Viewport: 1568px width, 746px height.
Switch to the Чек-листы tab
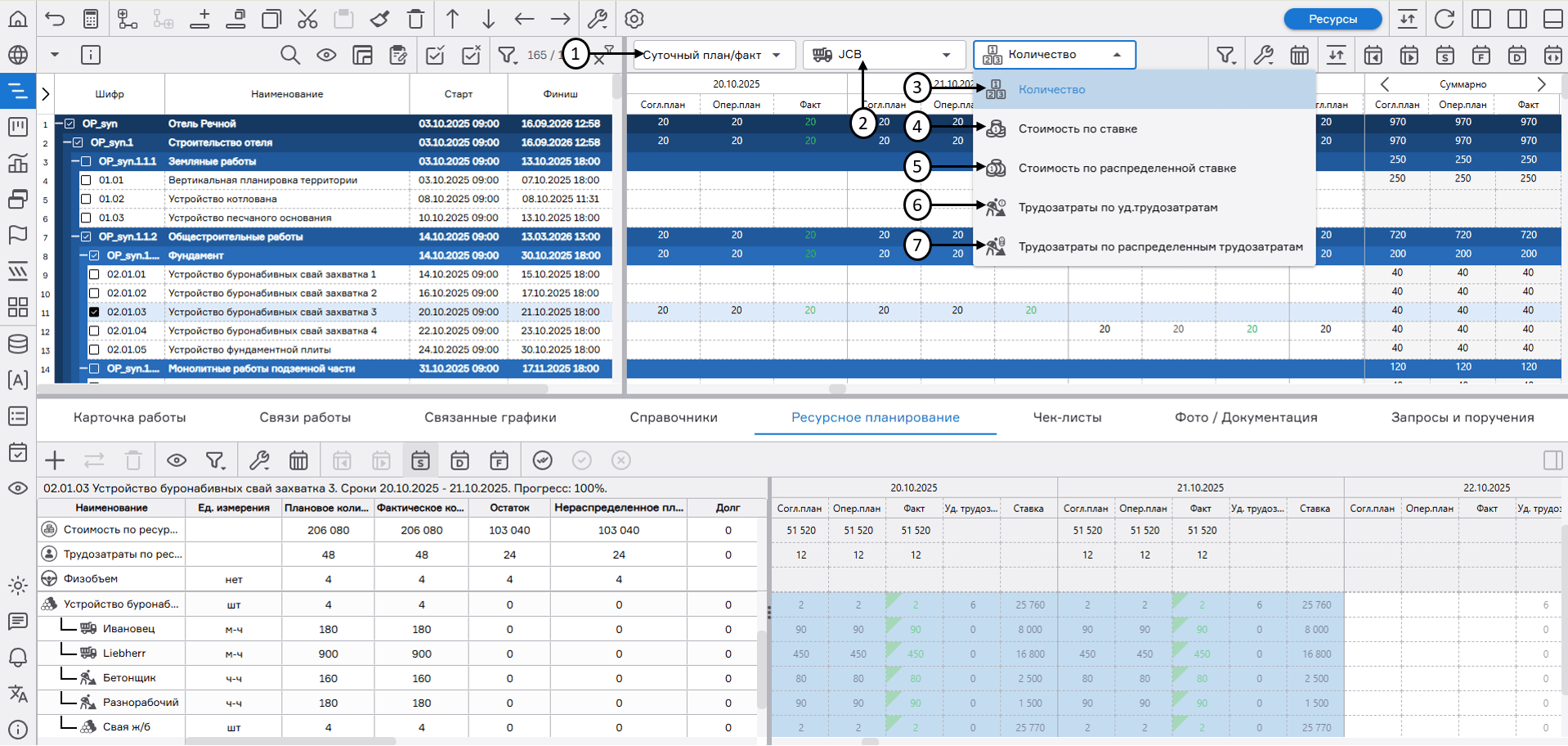click(1067, 417)
